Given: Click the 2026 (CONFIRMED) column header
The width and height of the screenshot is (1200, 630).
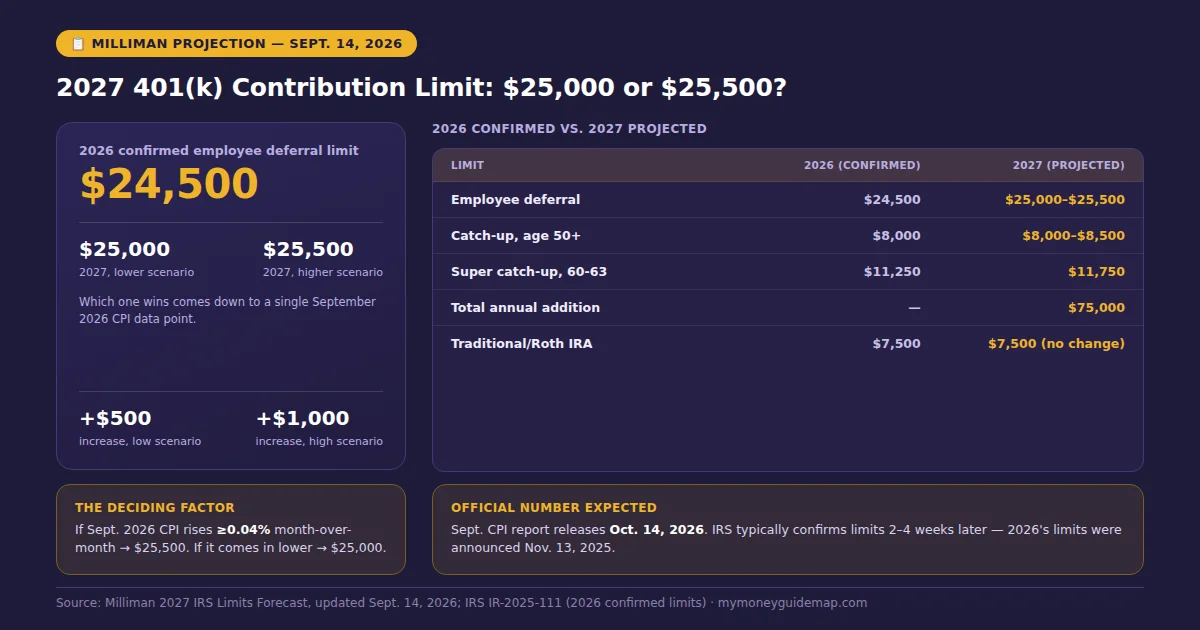Looking at the screenshot, I should pos(862,165).
